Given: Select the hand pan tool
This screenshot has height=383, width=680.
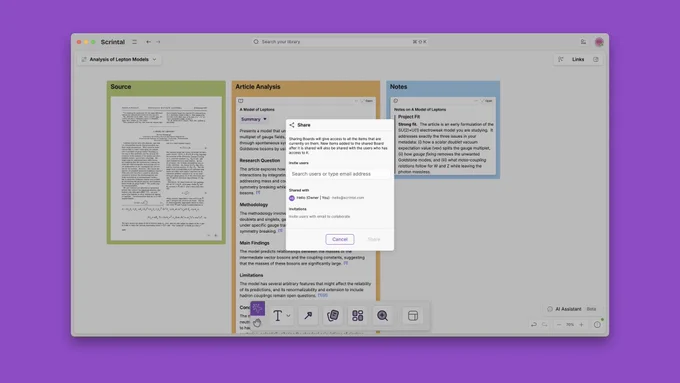Looking at the screenshot, I should (257, 323).
